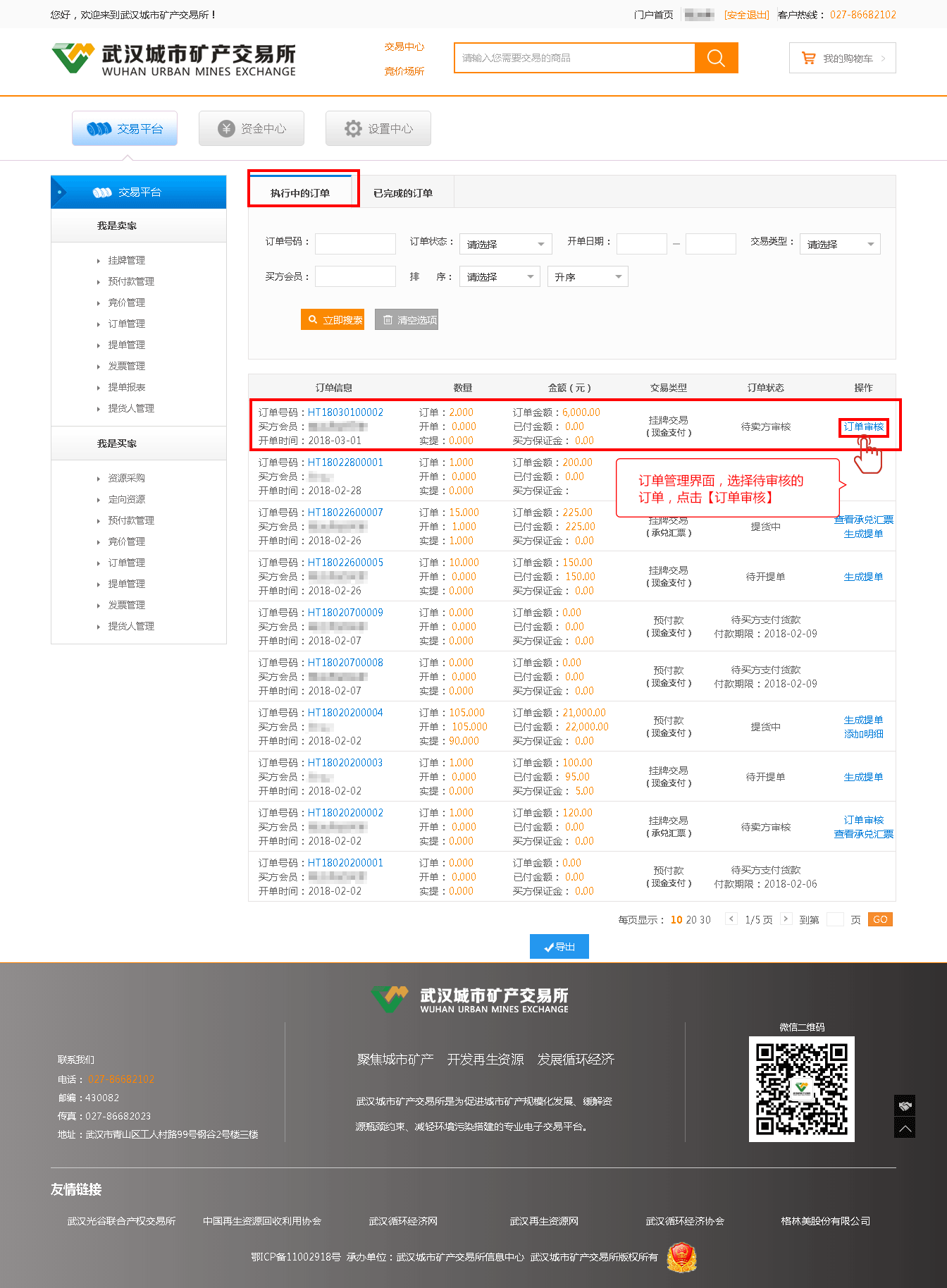The image size is (947, 1288).
Task: Open 挂牌管理 in seller sidebar
Action: 127,260
